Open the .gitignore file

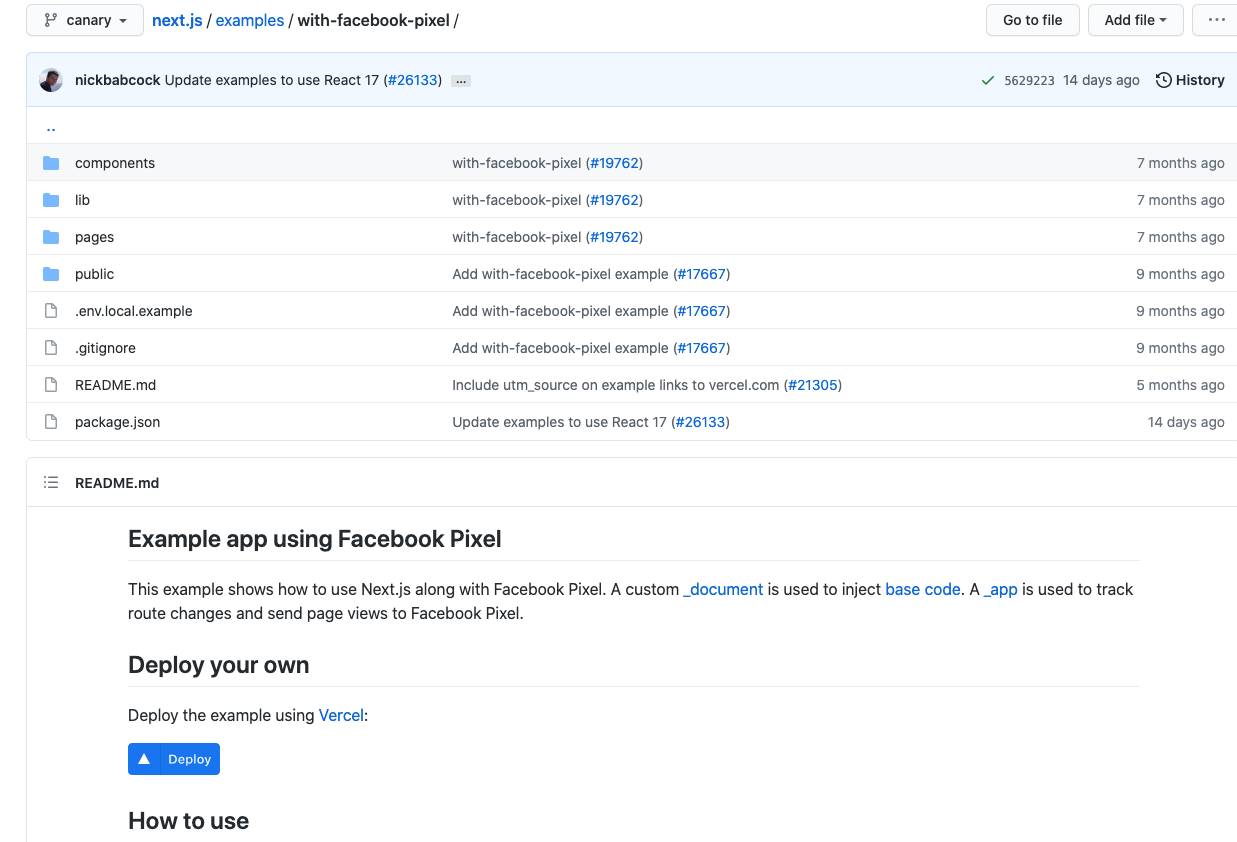click(x=105, y=348)
